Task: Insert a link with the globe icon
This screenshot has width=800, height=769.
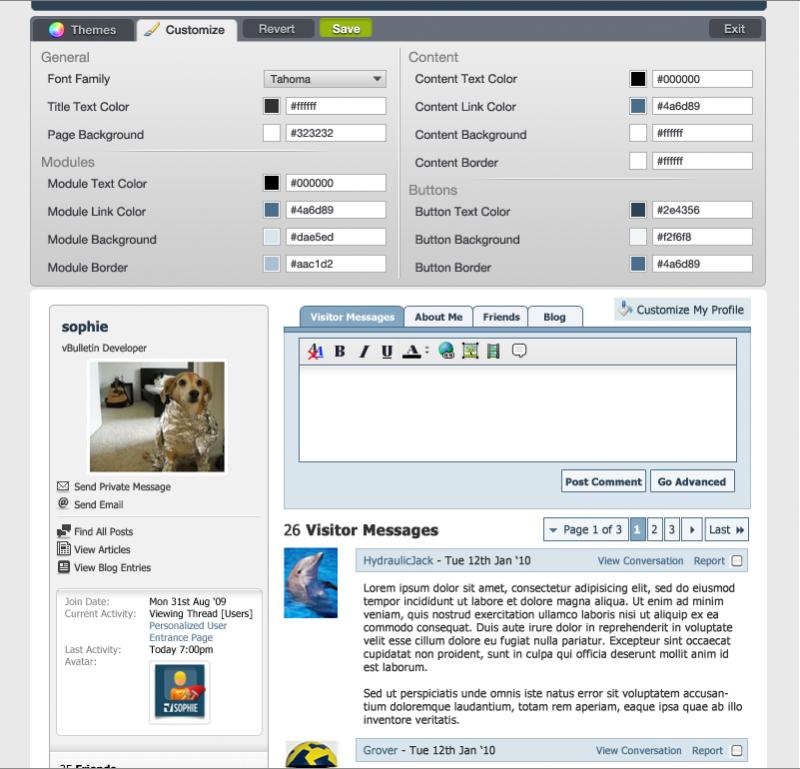Action: [x=446, y=351]
